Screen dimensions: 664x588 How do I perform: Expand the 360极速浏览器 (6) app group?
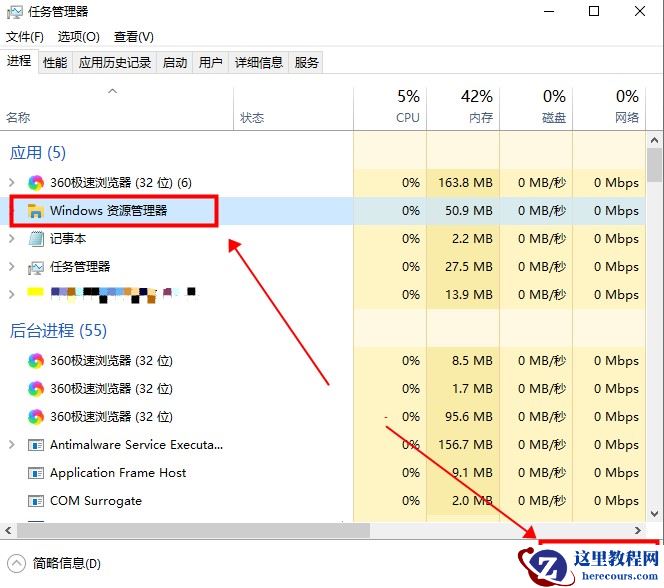point(12,182)
